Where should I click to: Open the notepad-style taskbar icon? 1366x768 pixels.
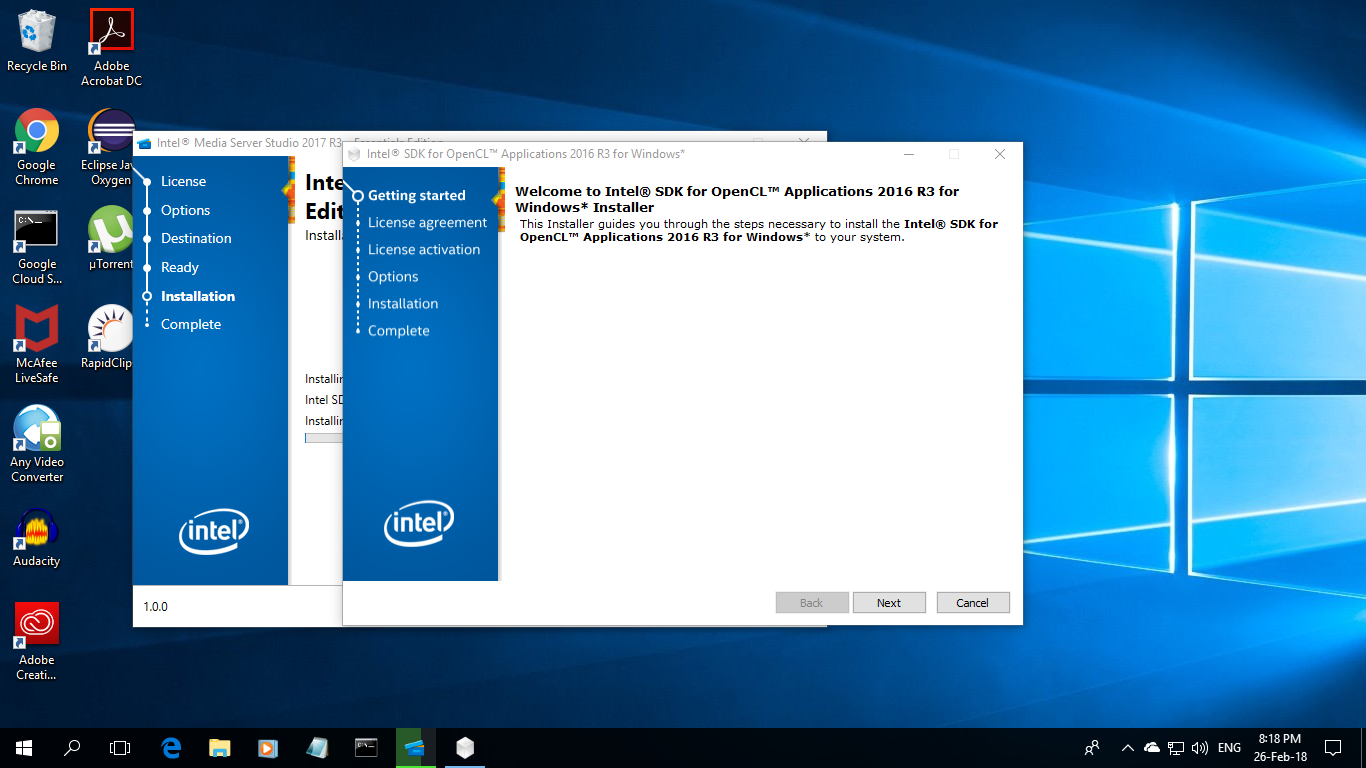point(317,747)
